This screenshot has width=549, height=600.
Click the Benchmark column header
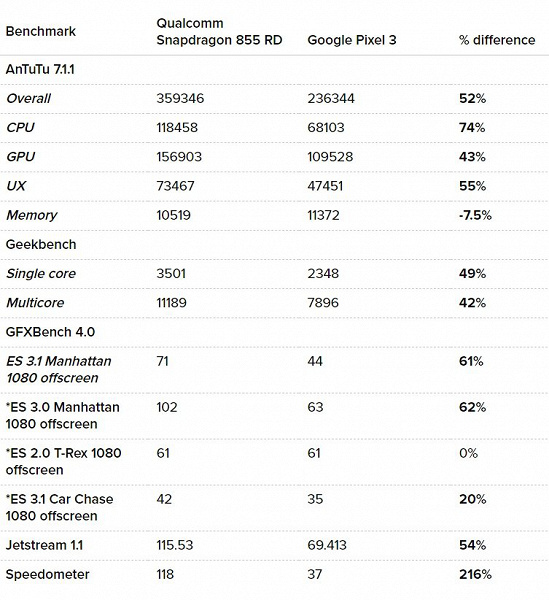[x=41, y=31]
